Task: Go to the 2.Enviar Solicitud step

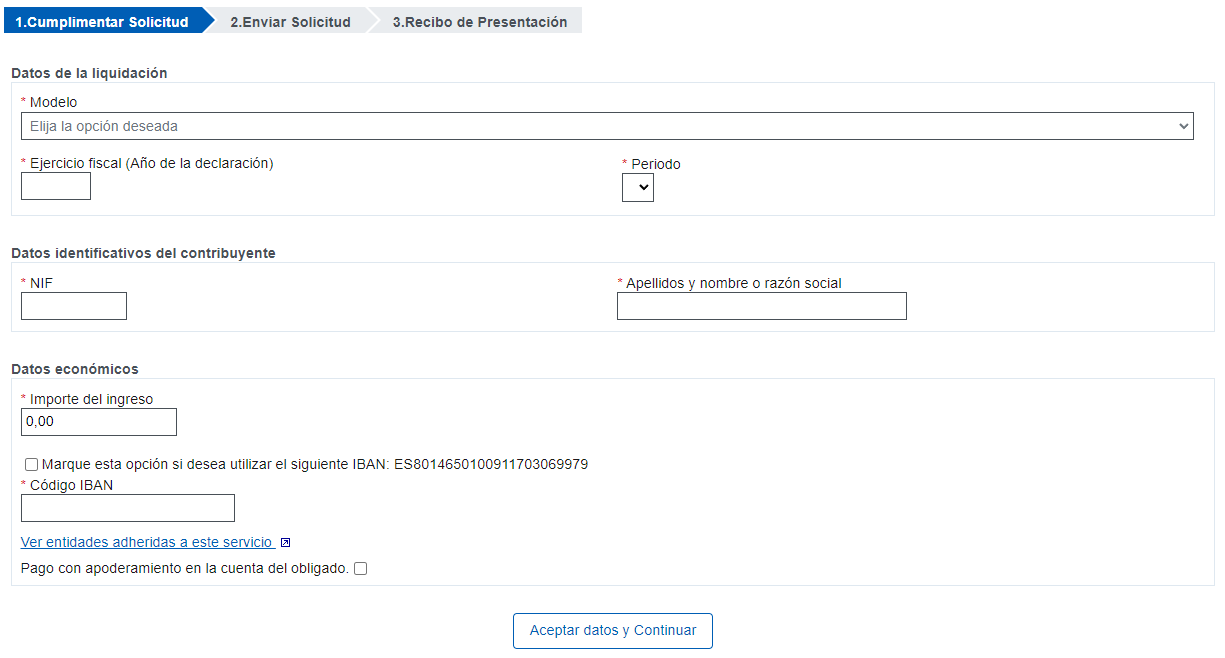Action: click(x=290, y=22)
